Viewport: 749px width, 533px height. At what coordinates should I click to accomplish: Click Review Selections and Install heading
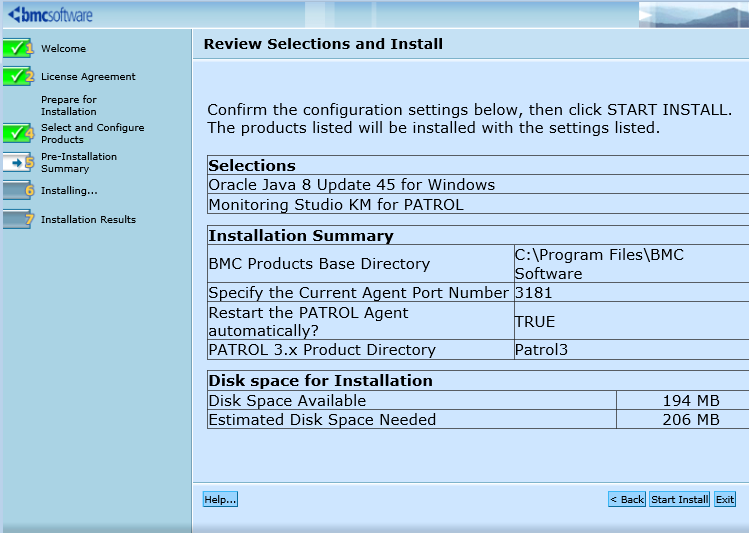[x=323, y=44]
